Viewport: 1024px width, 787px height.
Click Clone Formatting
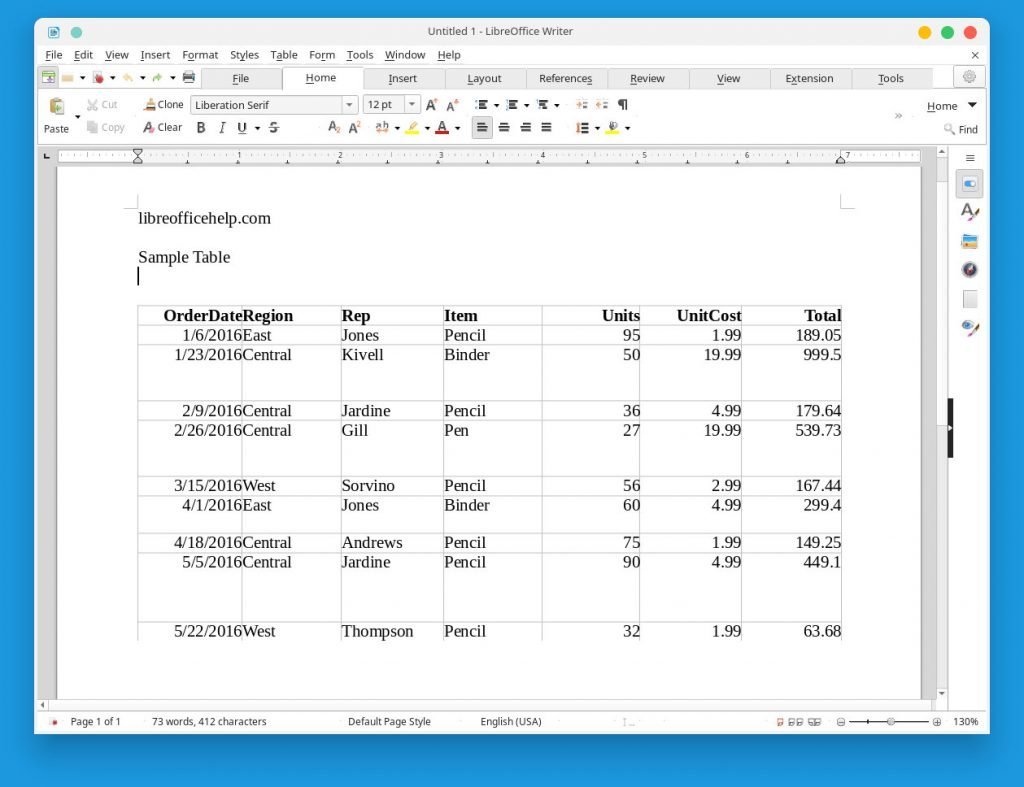[163, 104]
